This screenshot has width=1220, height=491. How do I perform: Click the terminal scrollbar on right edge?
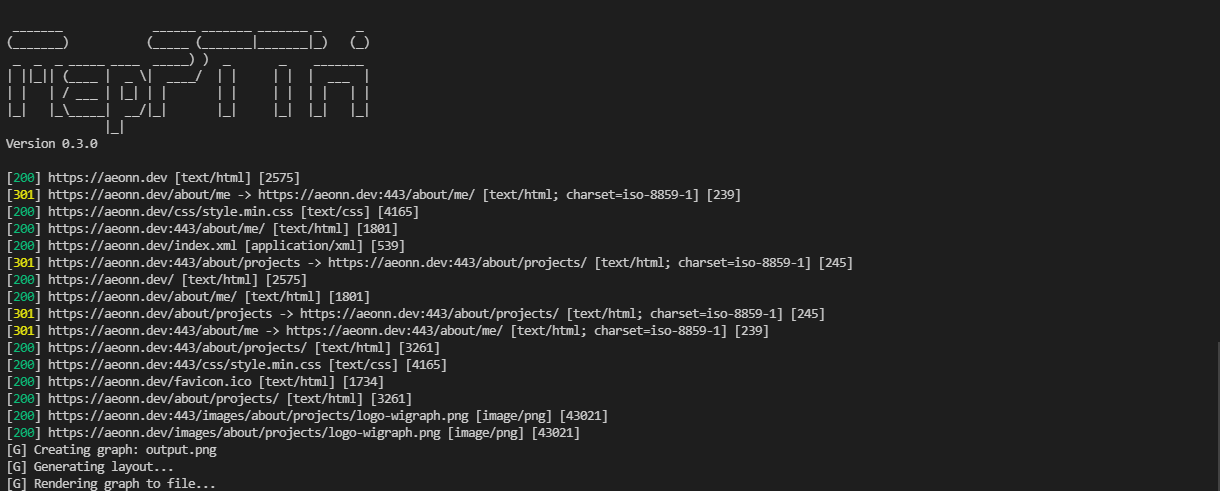pos(1216,415)
